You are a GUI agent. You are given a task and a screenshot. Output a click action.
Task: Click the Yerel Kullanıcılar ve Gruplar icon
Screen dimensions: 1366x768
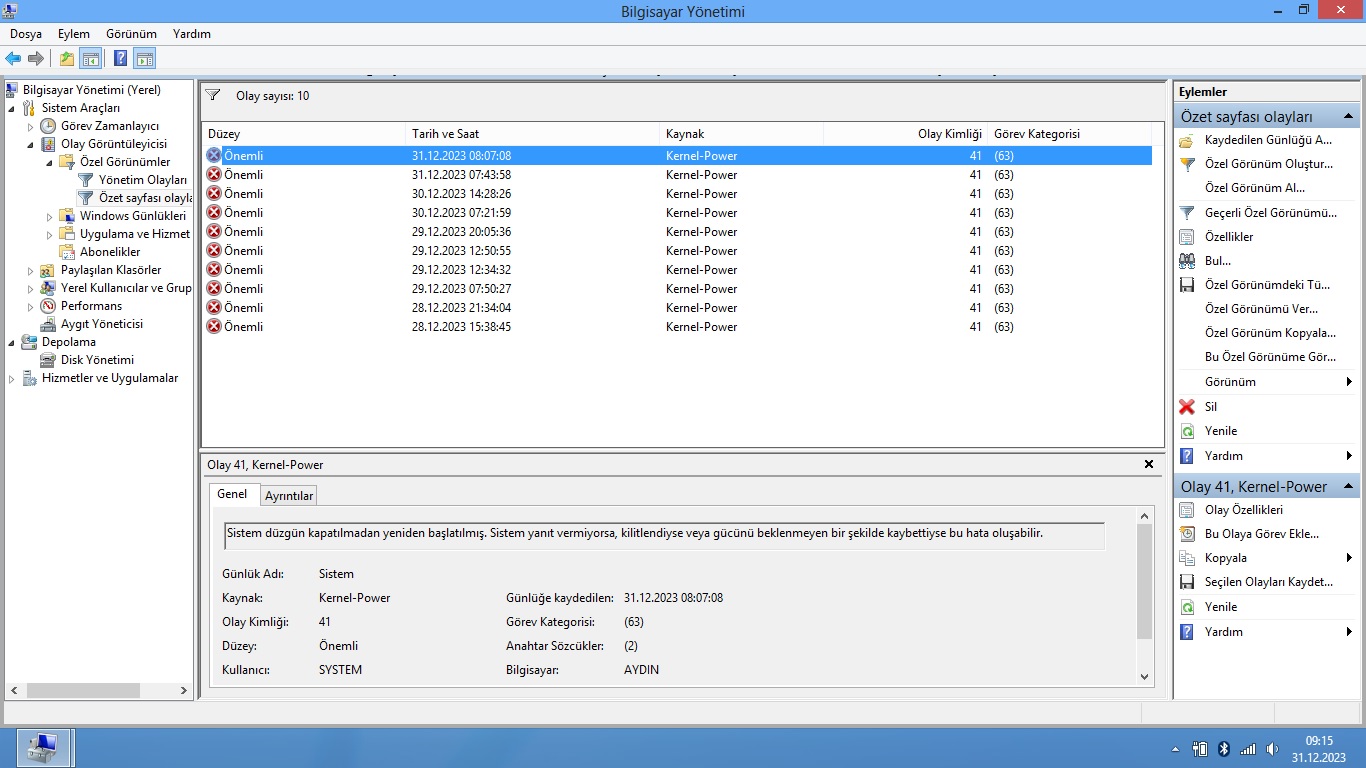point(48,288)
